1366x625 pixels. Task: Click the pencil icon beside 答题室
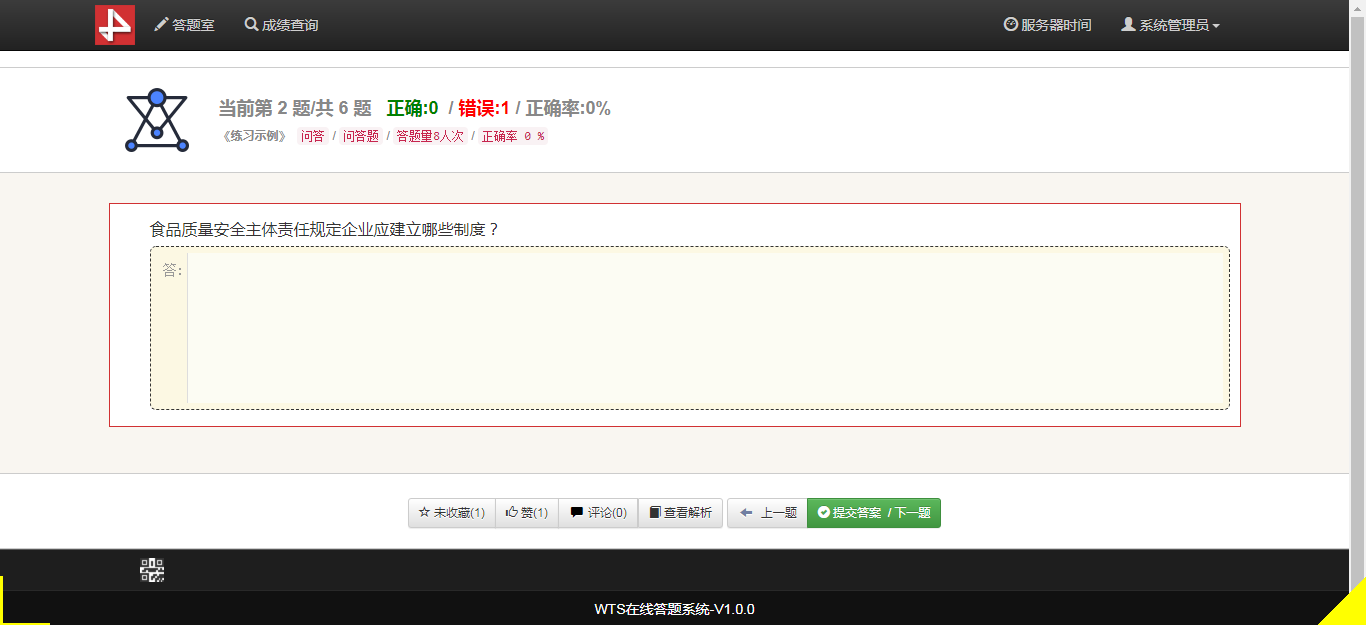[161, 25]
